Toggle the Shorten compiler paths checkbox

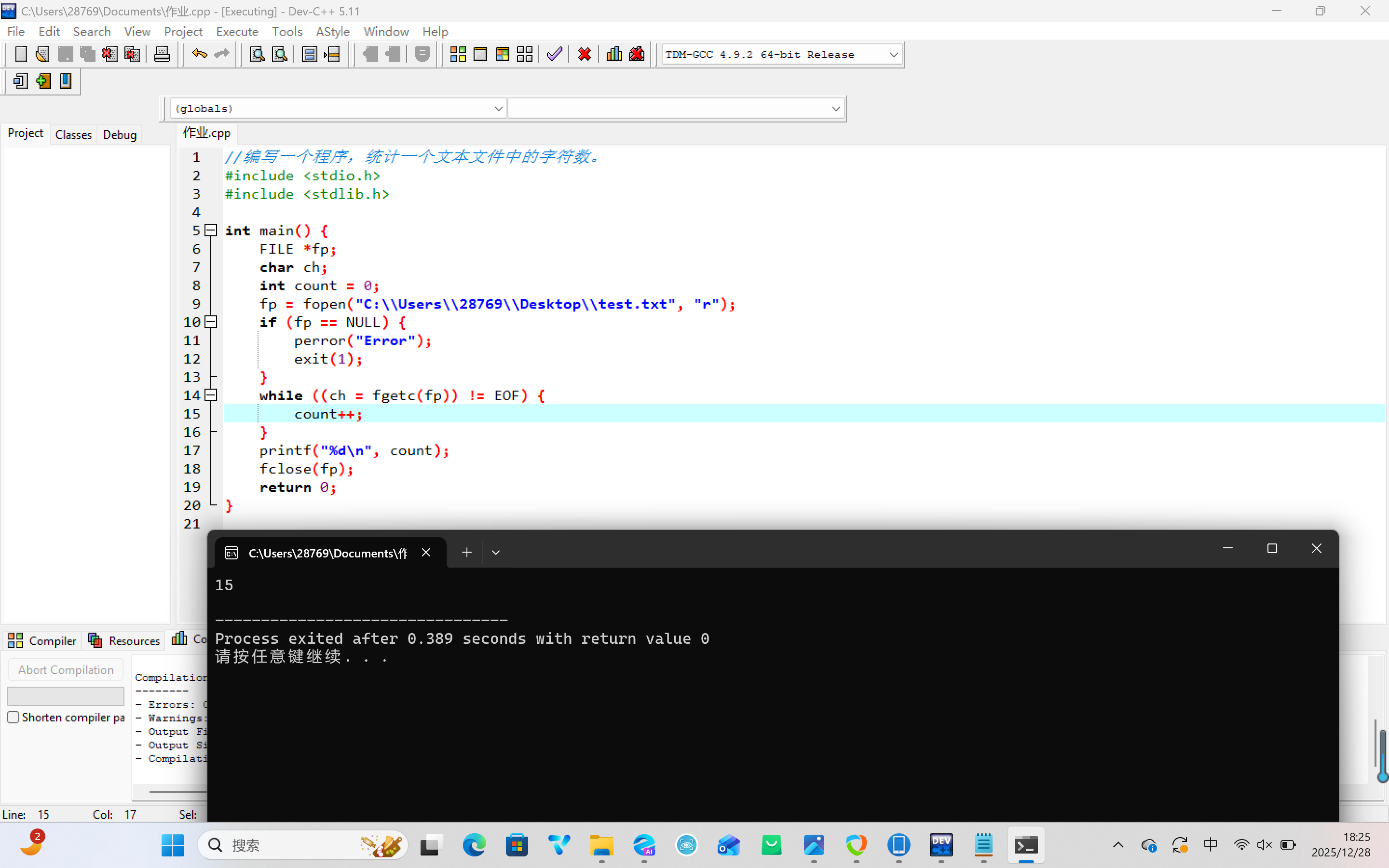(13, 717)
